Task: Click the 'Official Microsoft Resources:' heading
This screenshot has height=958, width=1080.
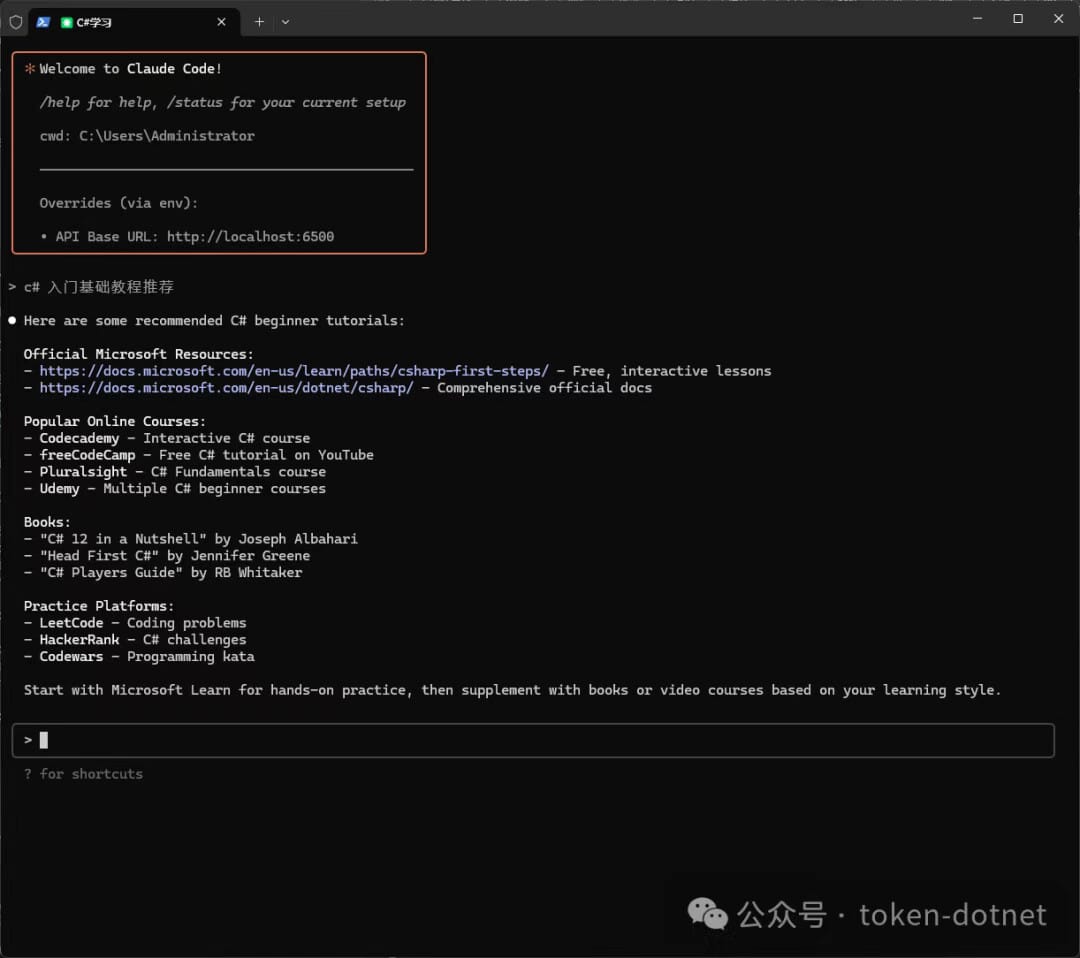Action: pyautogui.click(x=138, y=354)
